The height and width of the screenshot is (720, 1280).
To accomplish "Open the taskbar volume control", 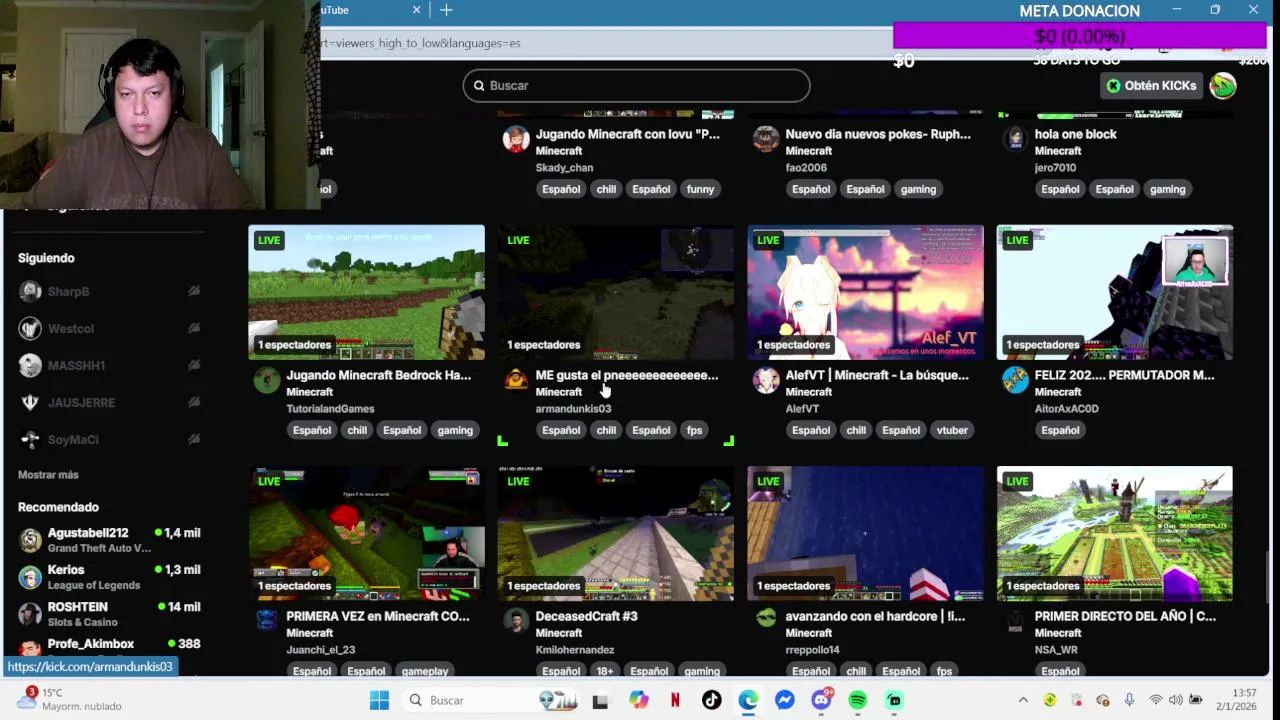I will (1175, 700).
